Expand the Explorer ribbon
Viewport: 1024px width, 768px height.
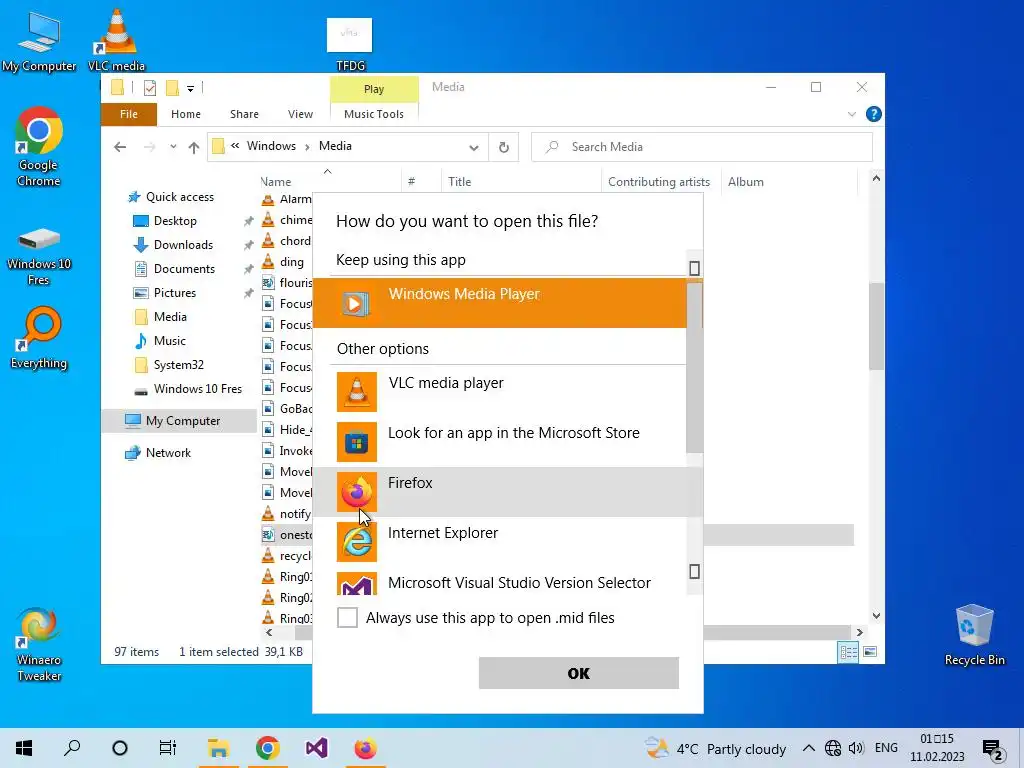(852, 114)
